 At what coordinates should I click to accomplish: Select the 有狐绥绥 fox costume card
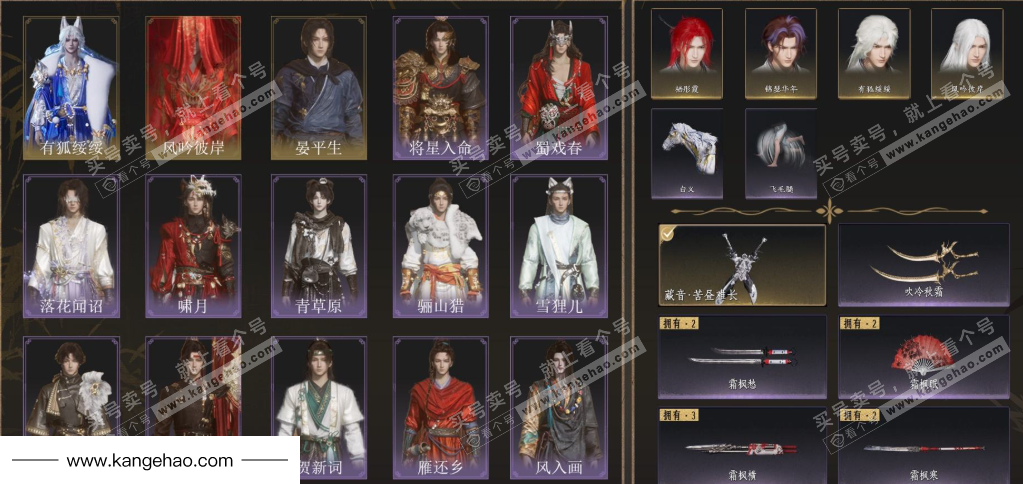click(x=71, y=88)
